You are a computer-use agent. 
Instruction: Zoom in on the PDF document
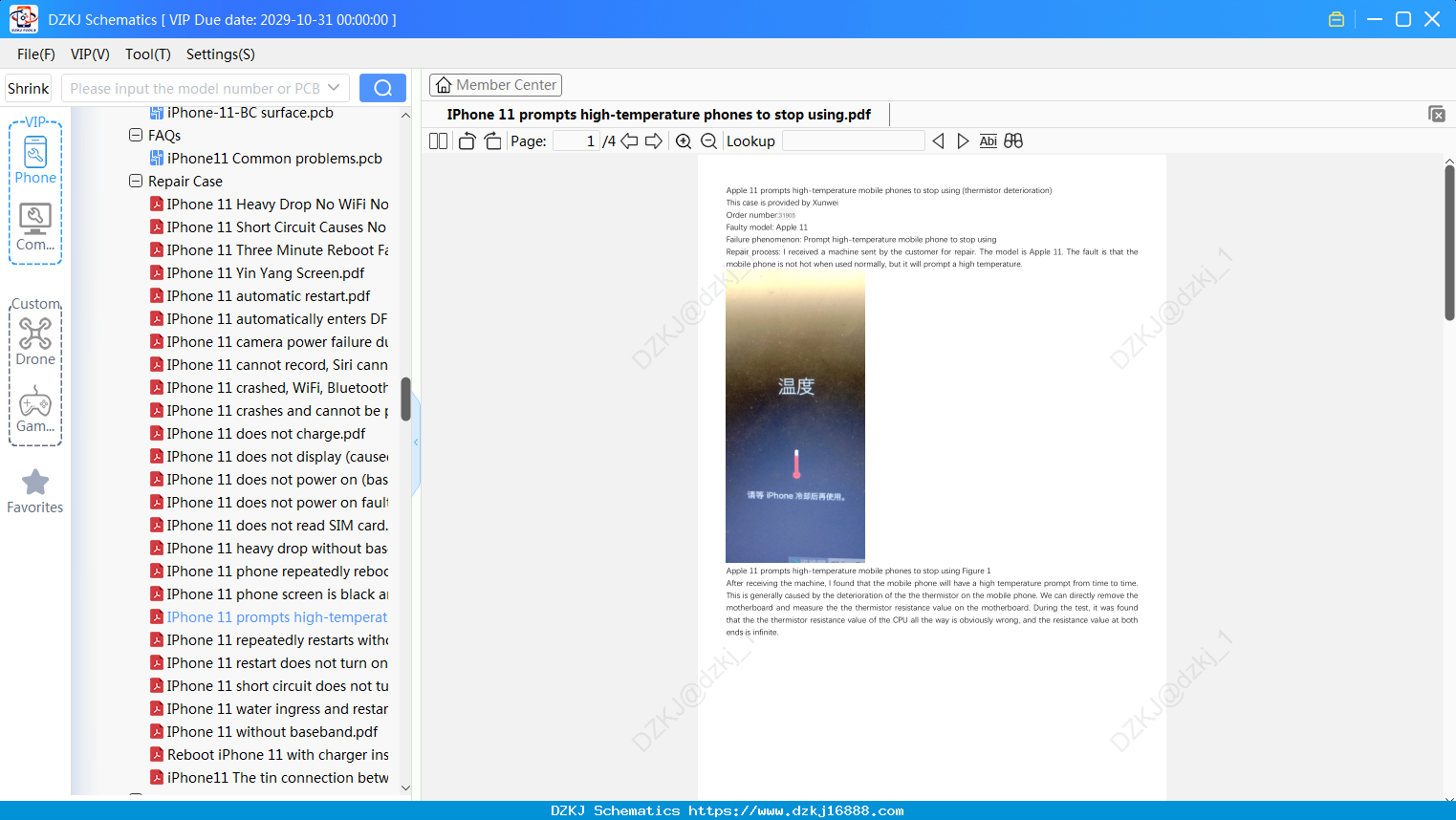[x=684, y=141]
